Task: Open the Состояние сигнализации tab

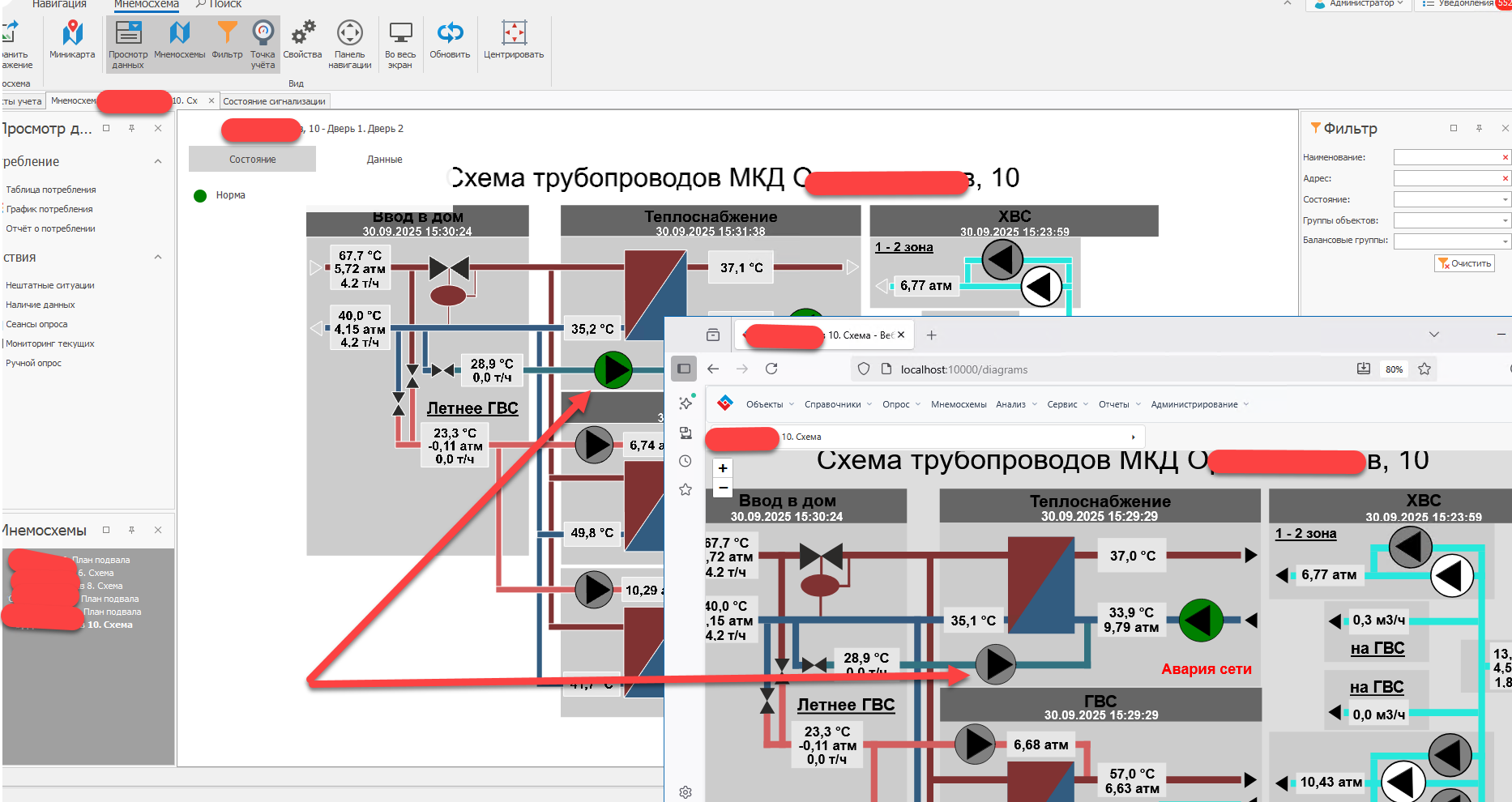Action: coord(274,101)
